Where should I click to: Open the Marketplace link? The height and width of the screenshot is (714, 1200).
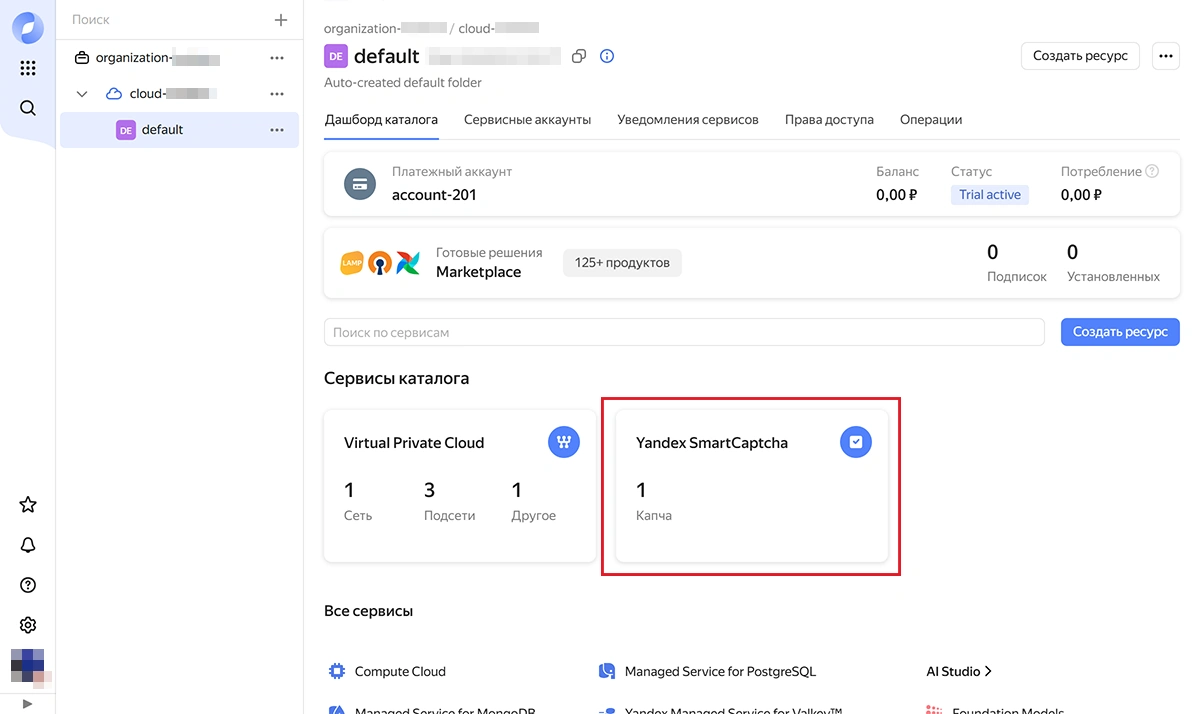click(x=478, y=272)
